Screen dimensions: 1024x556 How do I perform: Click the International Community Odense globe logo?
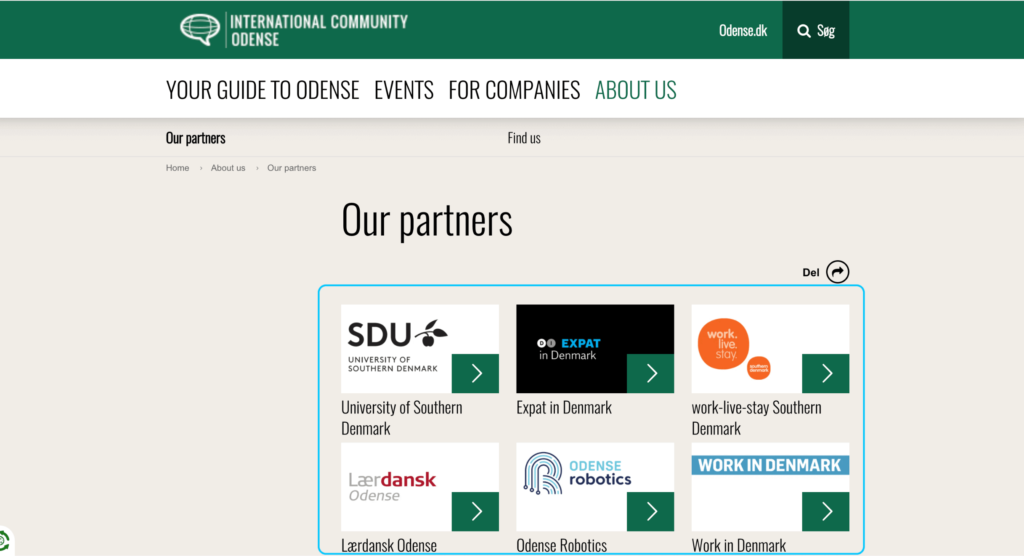[200, 29]
